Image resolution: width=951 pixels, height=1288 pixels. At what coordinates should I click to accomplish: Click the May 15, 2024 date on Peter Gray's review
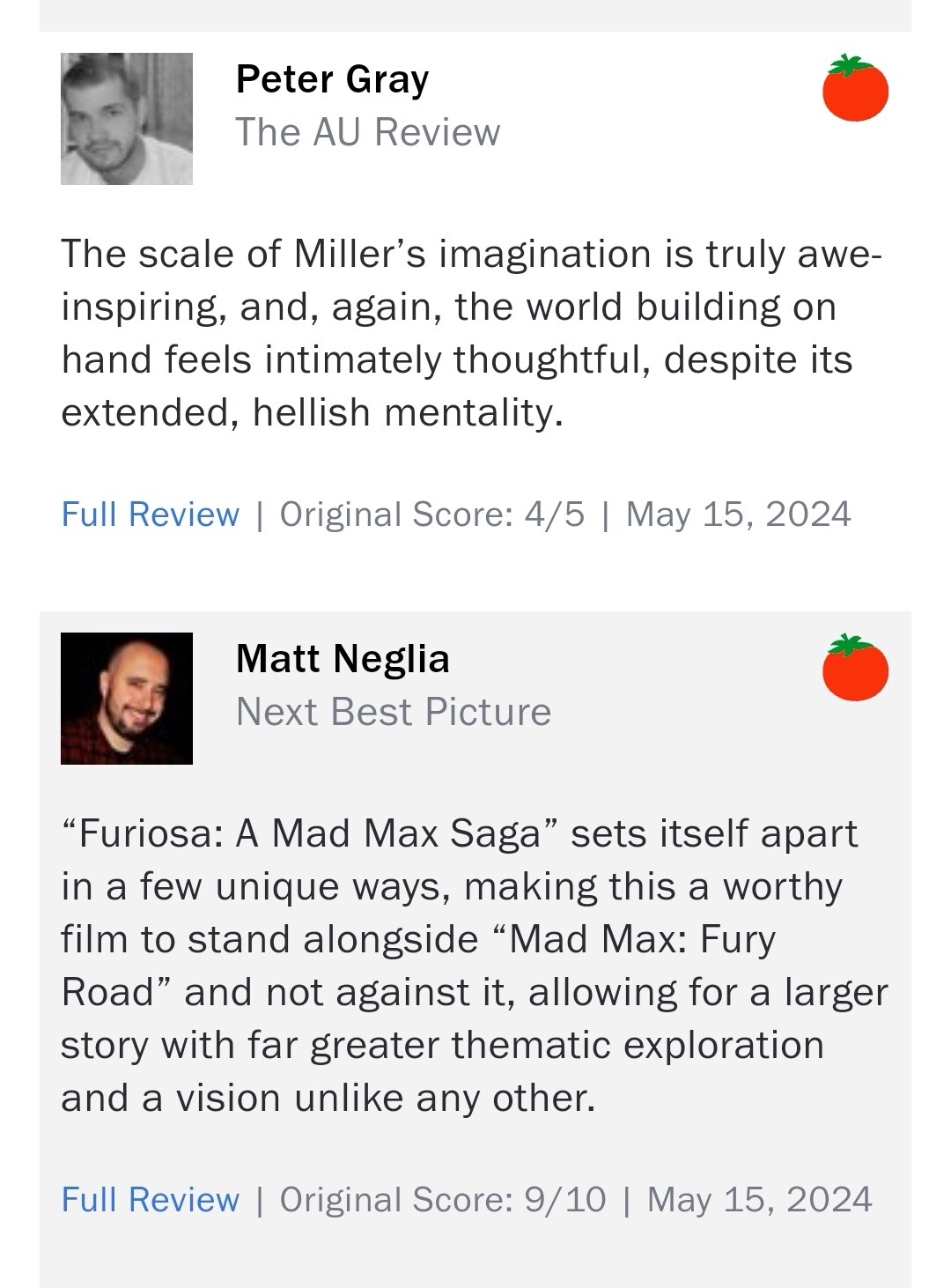click(738, 514)
